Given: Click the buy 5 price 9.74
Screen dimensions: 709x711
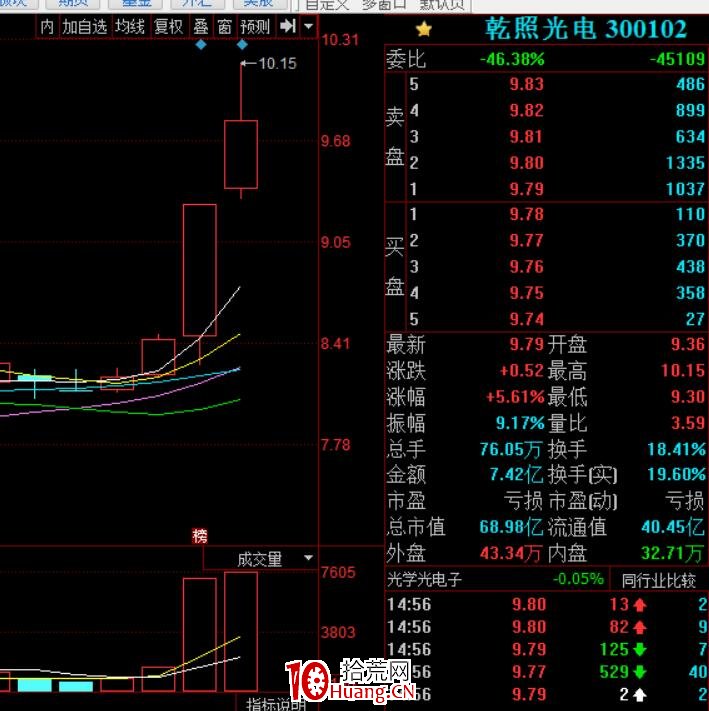Looking at the screenshot, I should point(526,319).
